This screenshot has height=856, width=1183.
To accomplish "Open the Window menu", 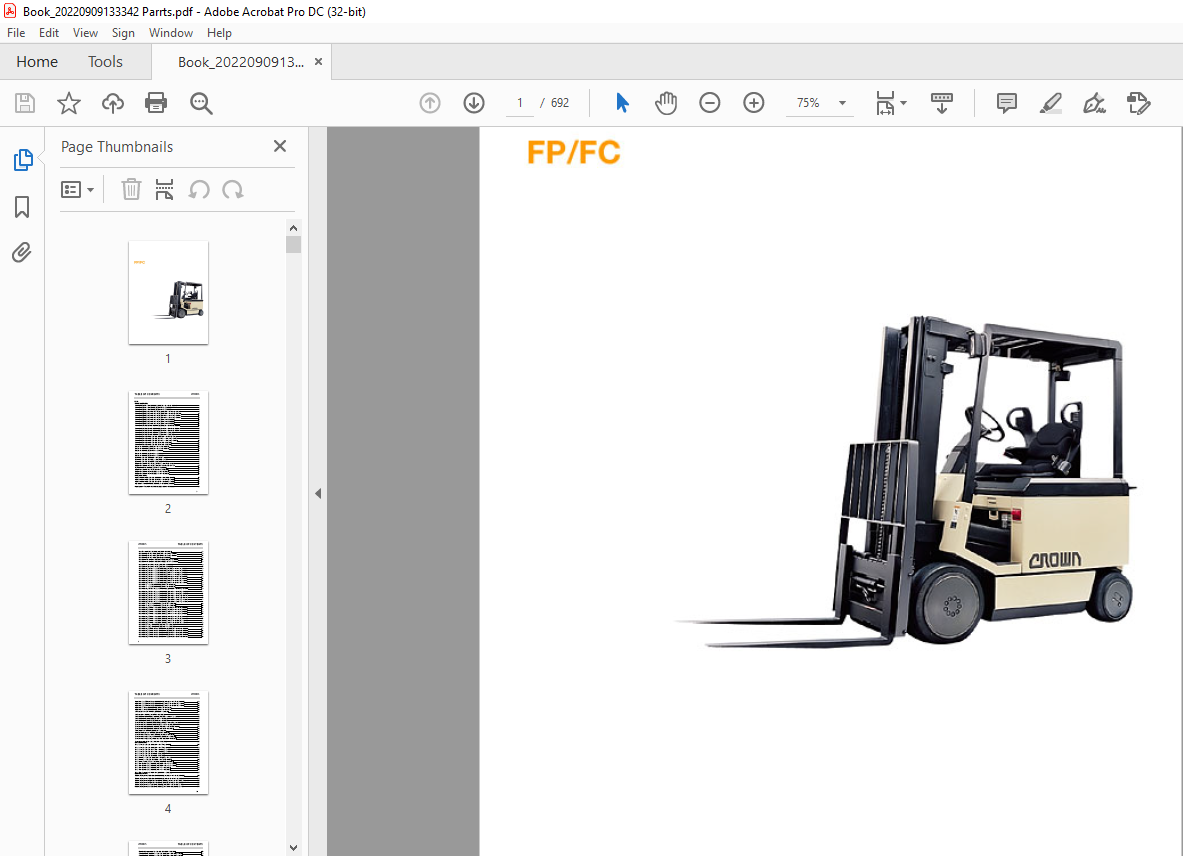I will [171, 32].
